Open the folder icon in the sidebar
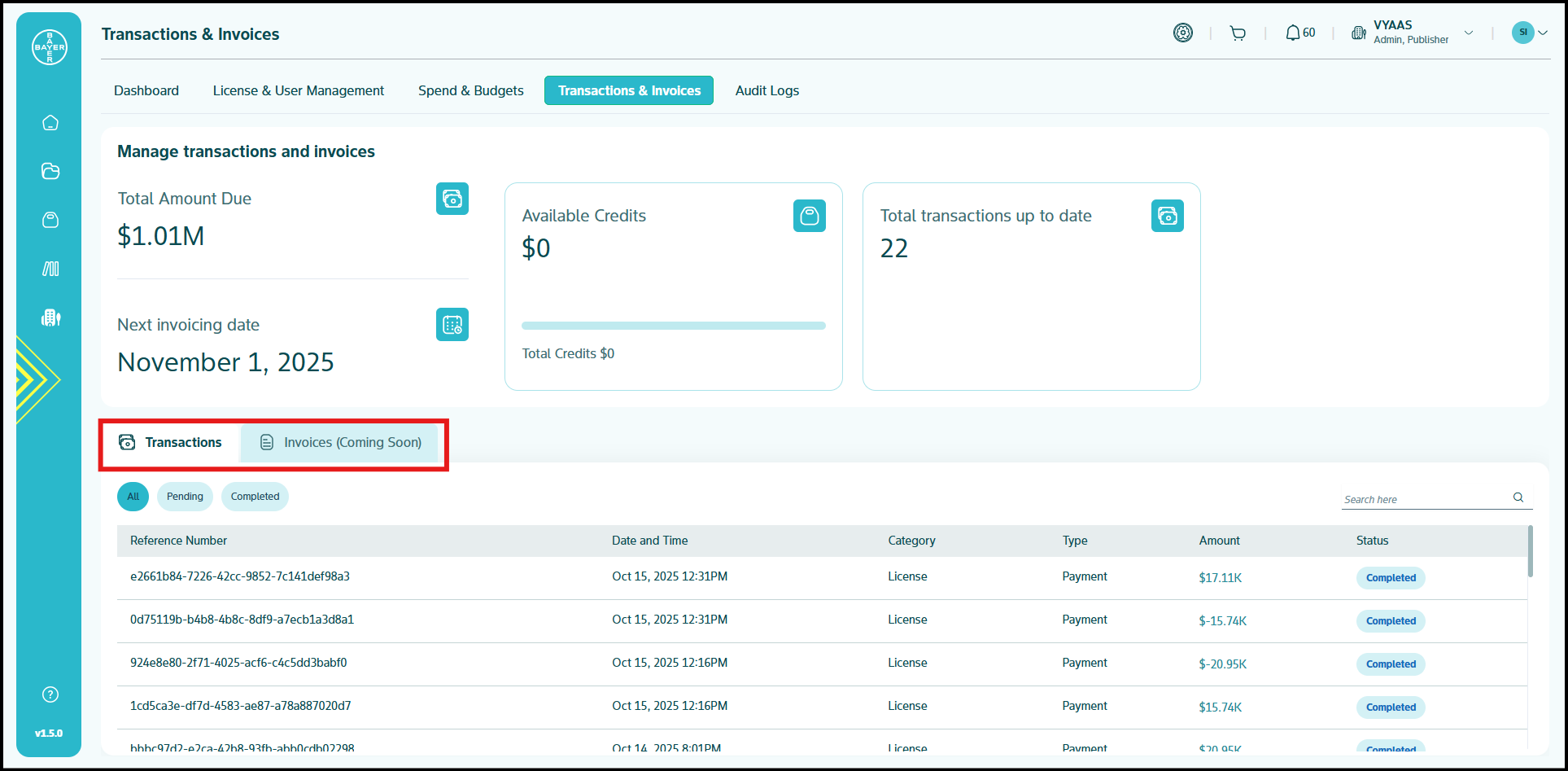Image resolution: width=1568 pixels, height=771 pixels. click(50, 171)
